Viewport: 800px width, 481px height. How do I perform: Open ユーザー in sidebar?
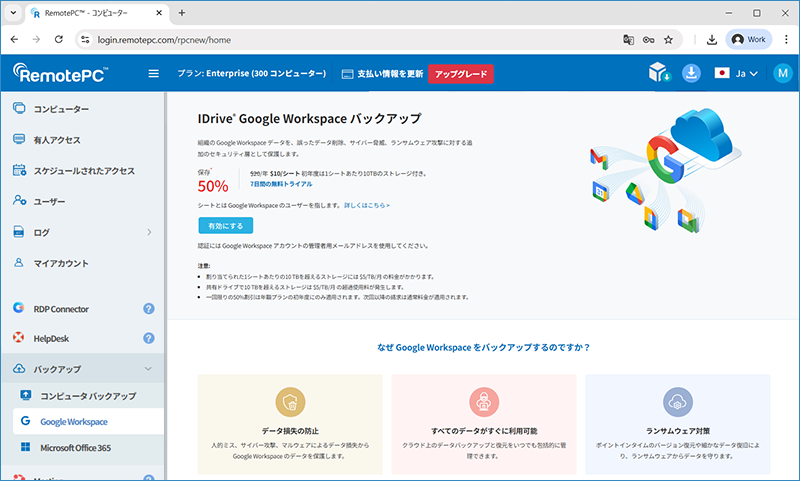[49, 201]
